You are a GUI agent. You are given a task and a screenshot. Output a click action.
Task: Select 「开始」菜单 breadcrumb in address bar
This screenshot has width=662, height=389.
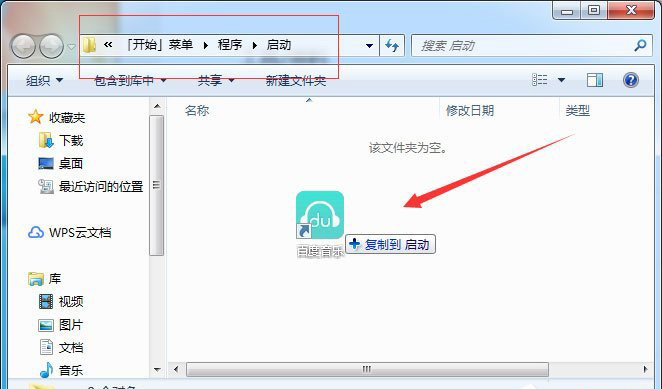click(x=159, y=44)
